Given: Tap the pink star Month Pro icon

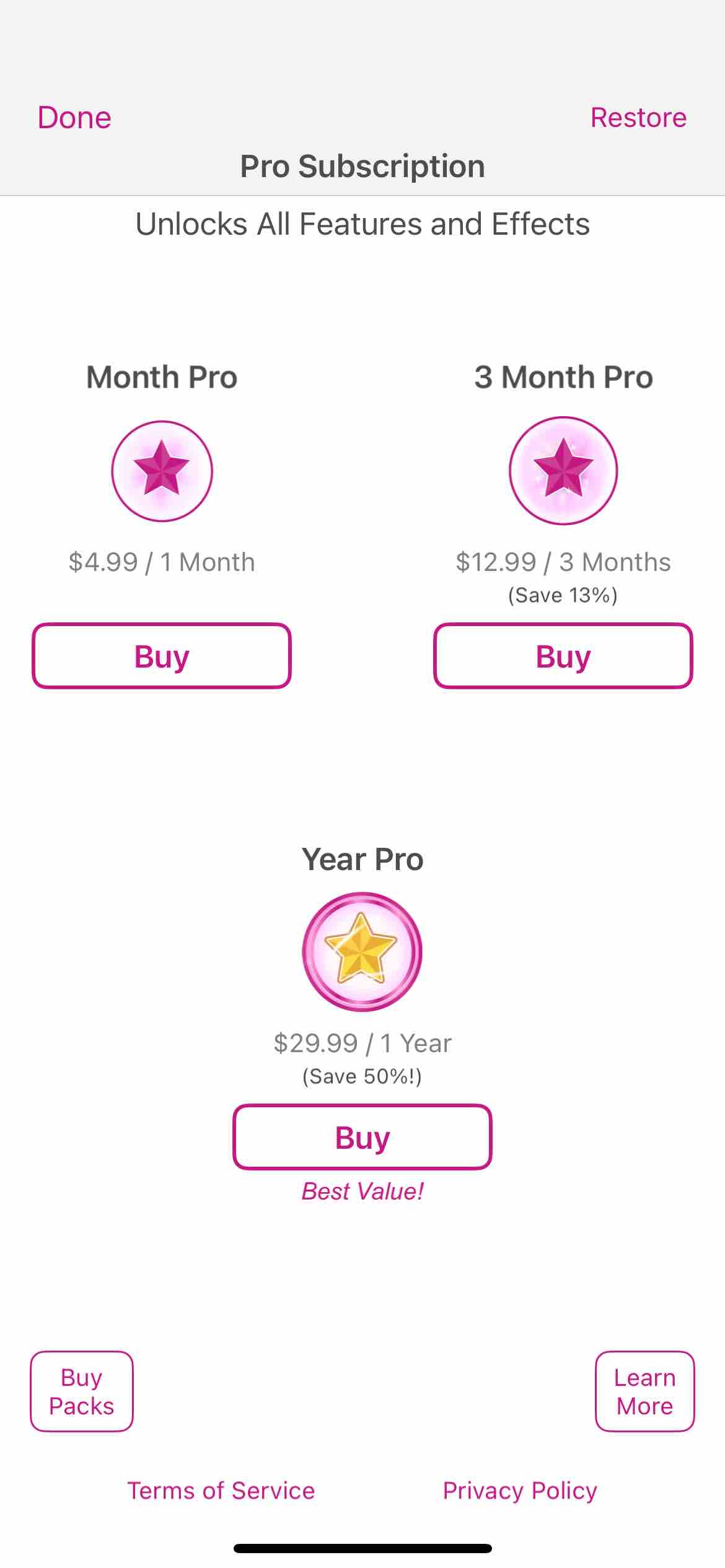Looking at the screenshot, I should pyautogui.click(x=162, y=471).
